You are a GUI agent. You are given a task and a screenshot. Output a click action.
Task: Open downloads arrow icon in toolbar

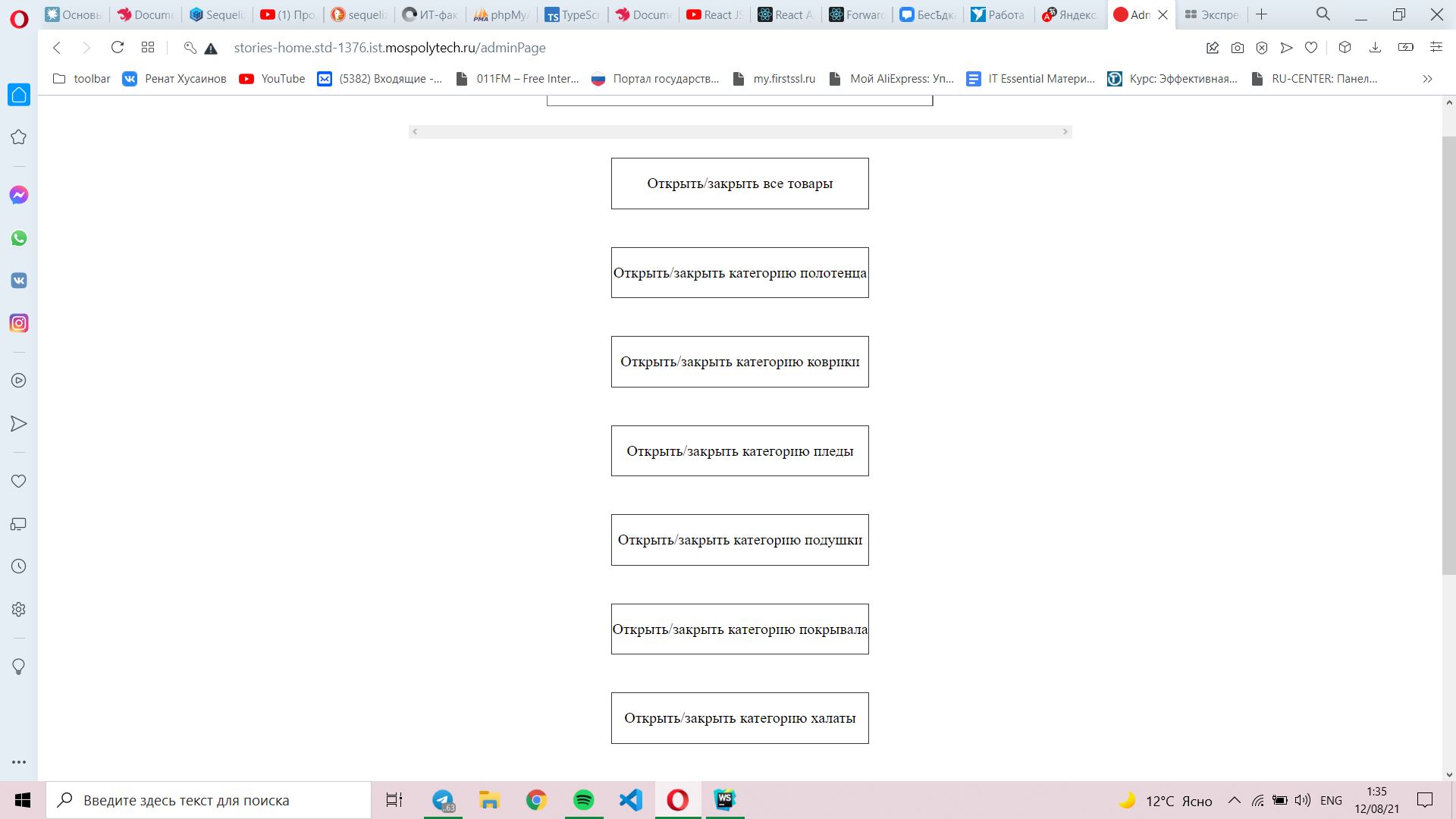[1375, 48]
